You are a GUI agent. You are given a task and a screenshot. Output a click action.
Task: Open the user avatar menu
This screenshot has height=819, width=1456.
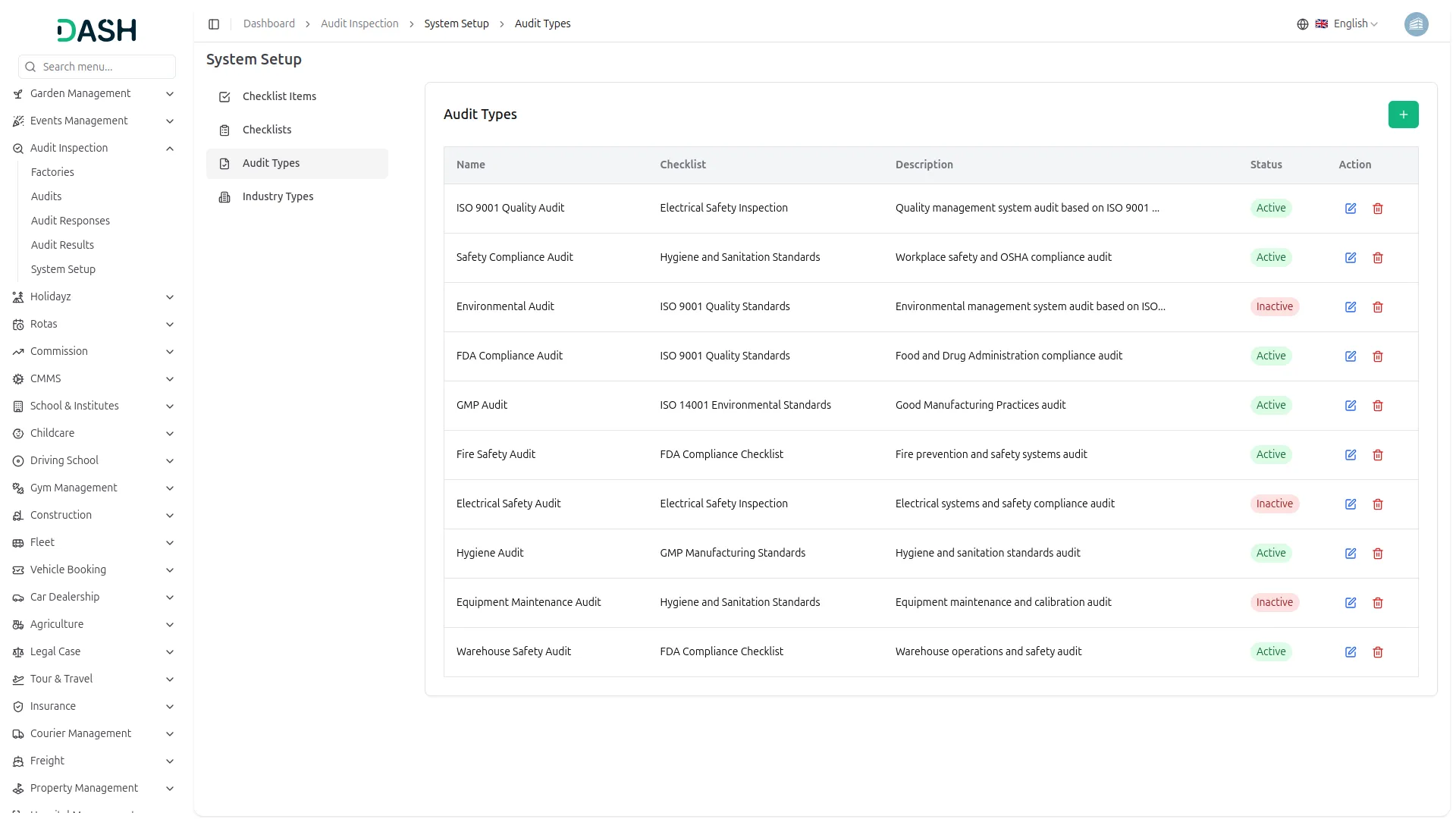(1416, 24)
